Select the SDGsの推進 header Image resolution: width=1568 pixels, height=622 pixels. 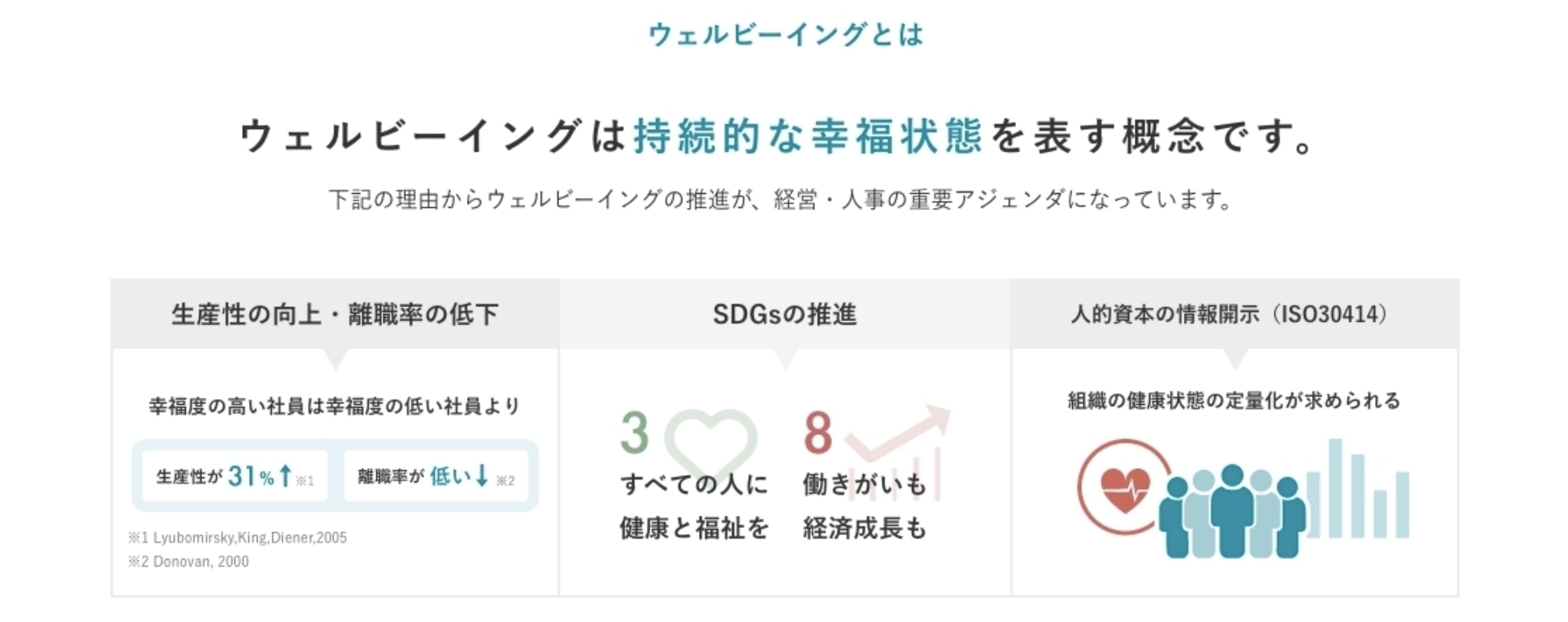[x=785, y=314]
